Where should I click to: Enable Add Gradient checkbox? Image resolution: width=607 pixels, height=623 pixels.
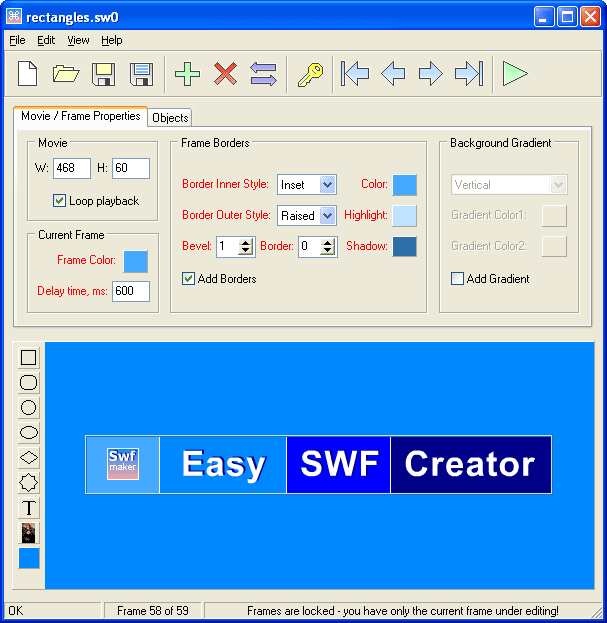tap(457, 279)
